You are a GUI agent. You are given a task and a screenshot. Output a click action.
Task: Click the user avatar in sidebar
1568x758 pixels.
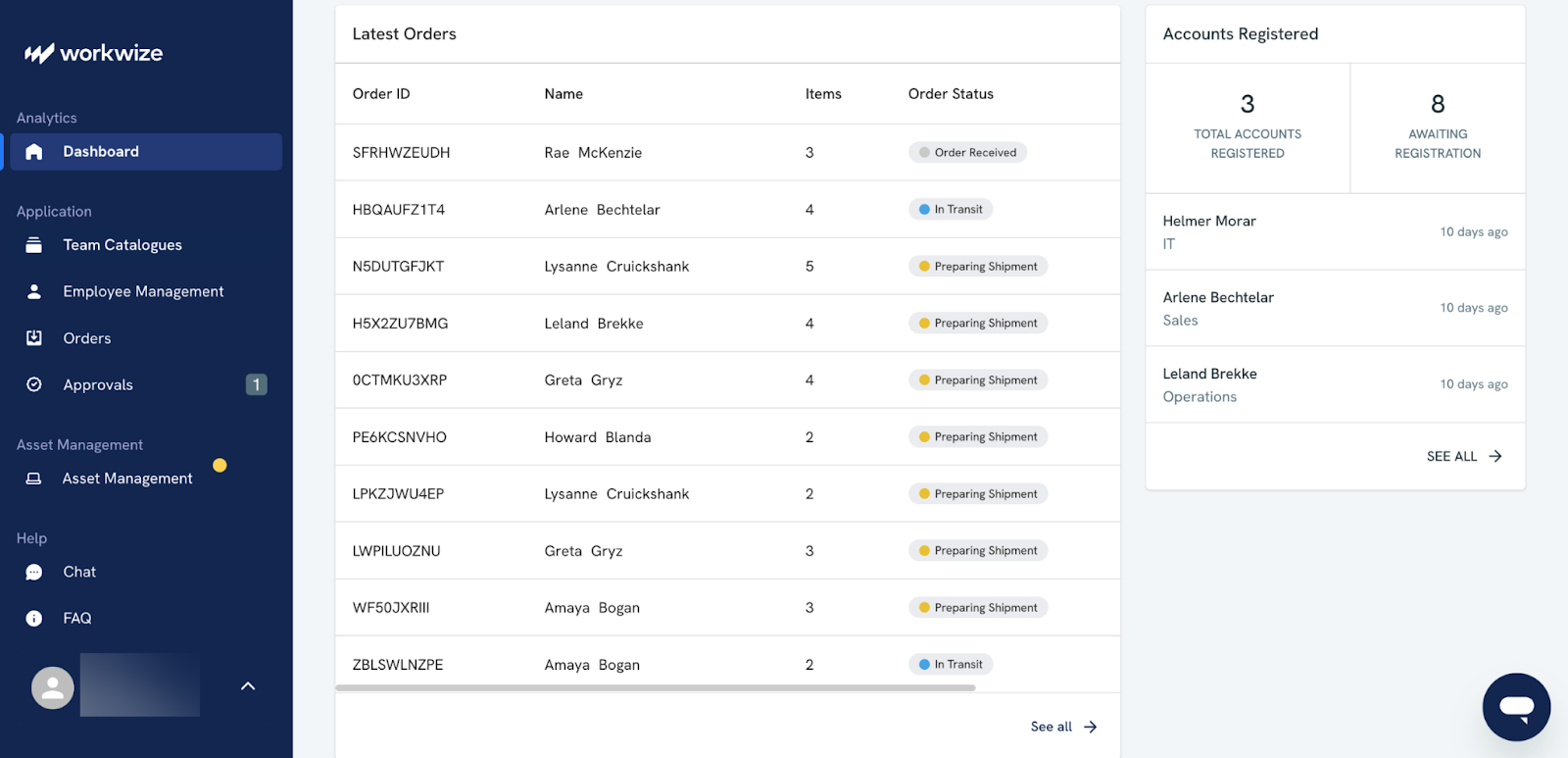53,688
